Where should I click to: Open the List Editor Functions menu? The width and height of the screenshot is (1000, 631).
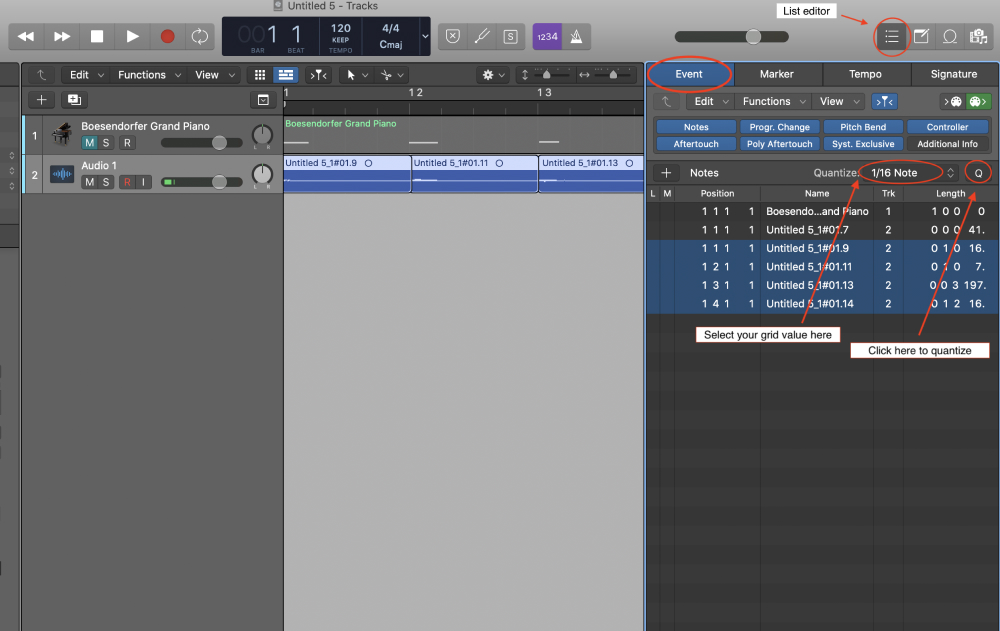pos(774,101)
